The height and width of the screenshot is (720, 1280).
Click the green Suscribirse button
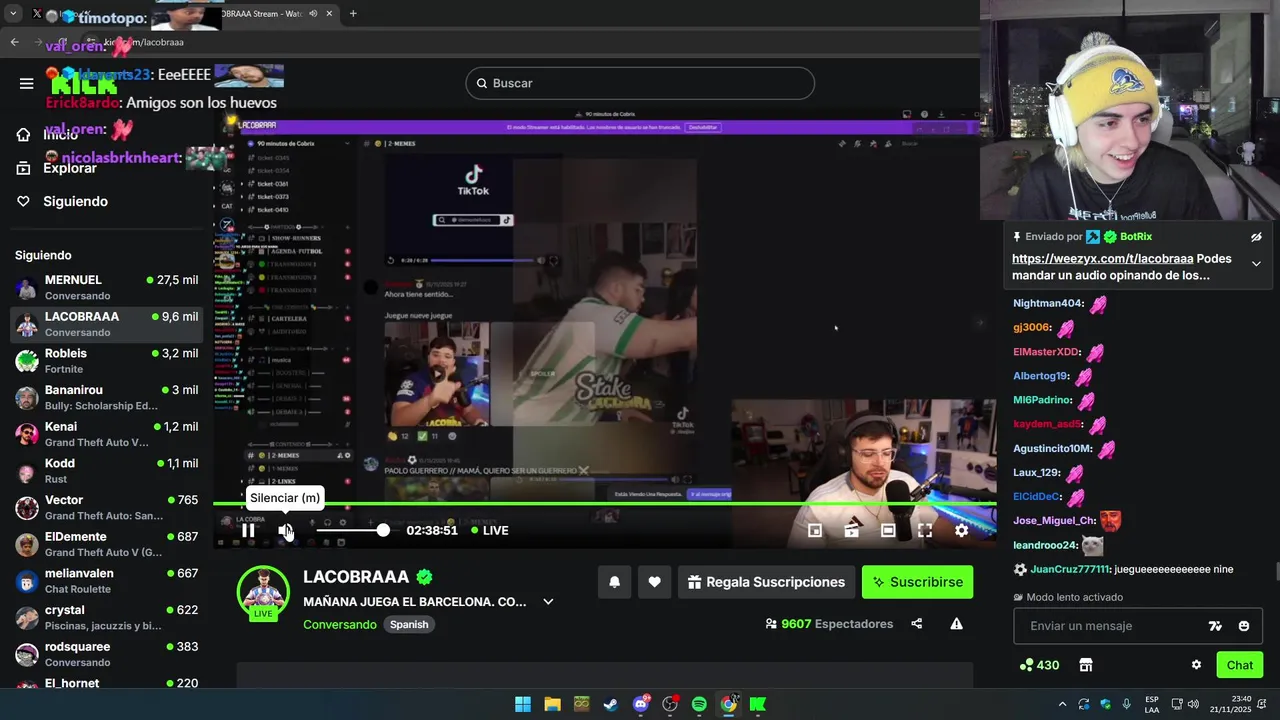(917, 582)
